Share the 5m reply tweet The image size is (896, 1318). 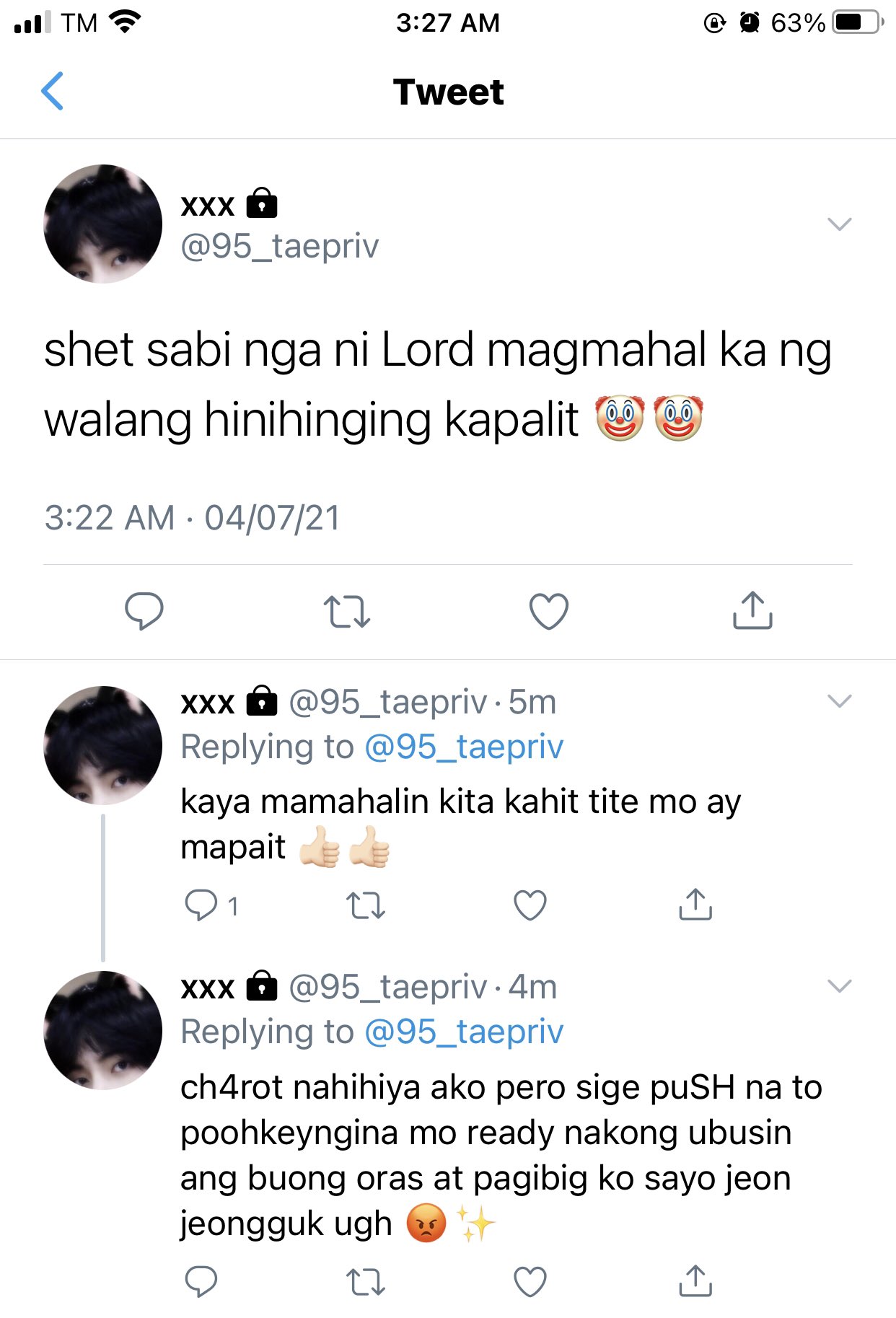(695, 905)
